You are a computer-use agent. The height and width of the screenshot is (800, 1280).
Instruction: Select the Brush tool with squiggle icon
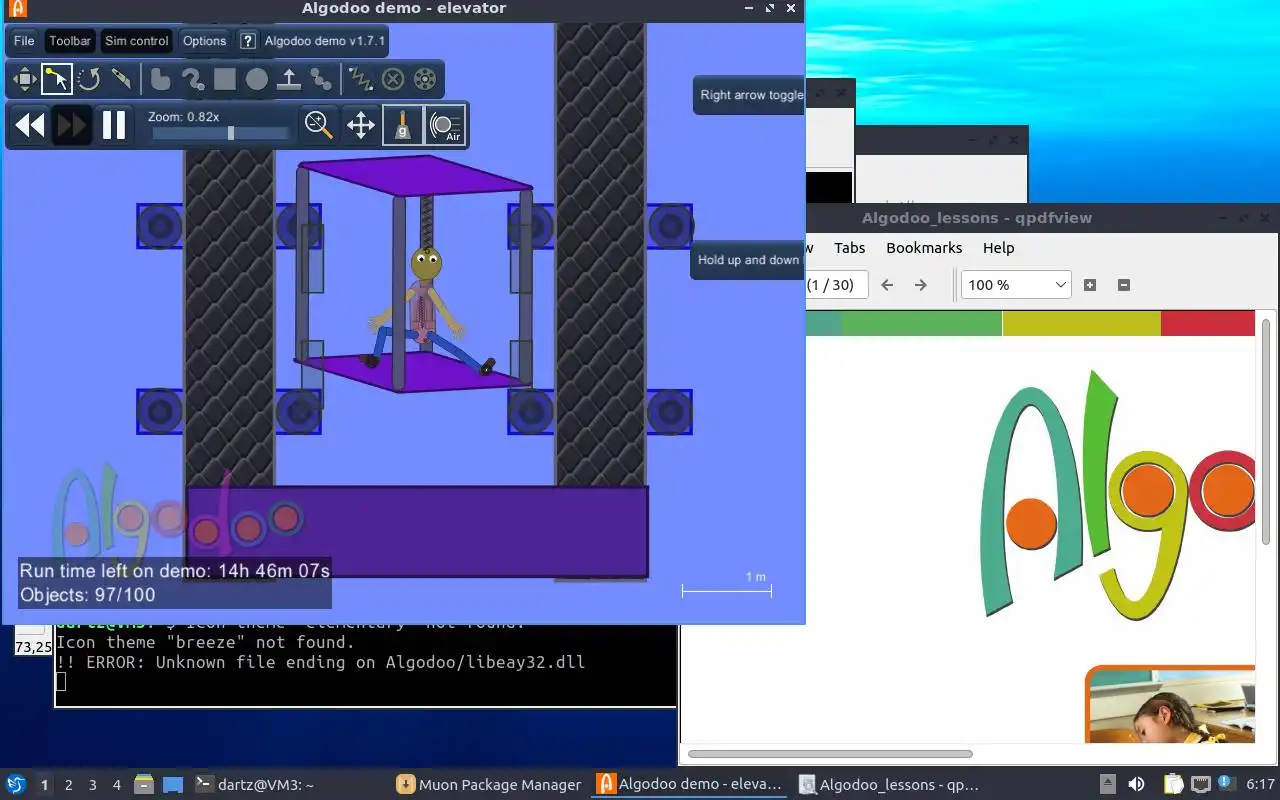192,79
